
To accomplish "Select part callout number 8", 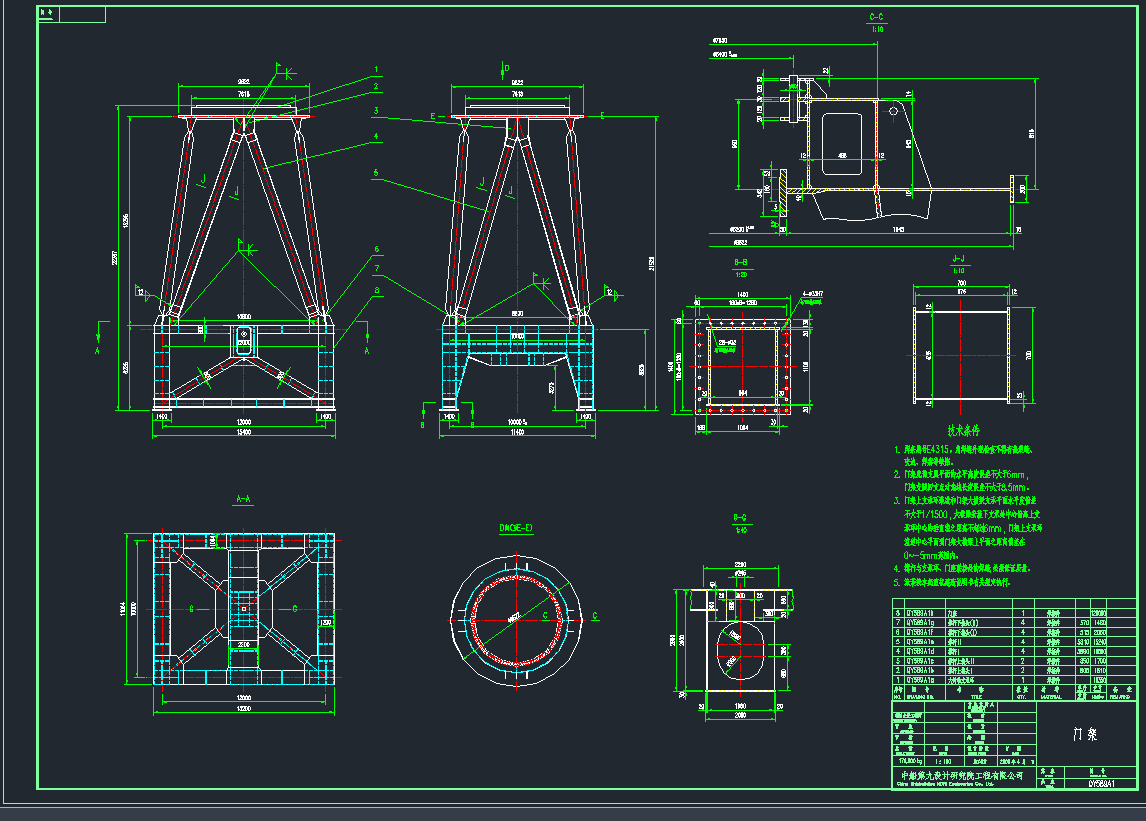I will point(376,291).
